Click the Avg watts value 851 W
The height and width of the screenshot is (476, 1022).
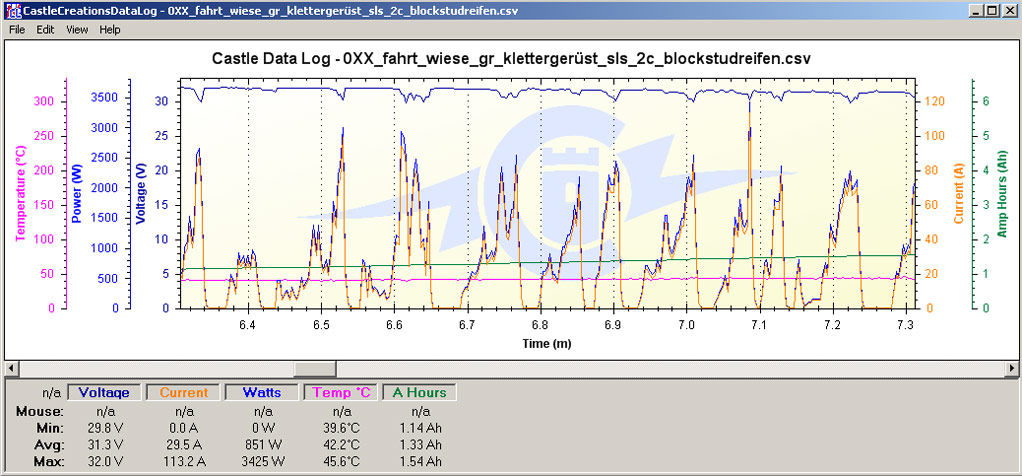(263, 445)
